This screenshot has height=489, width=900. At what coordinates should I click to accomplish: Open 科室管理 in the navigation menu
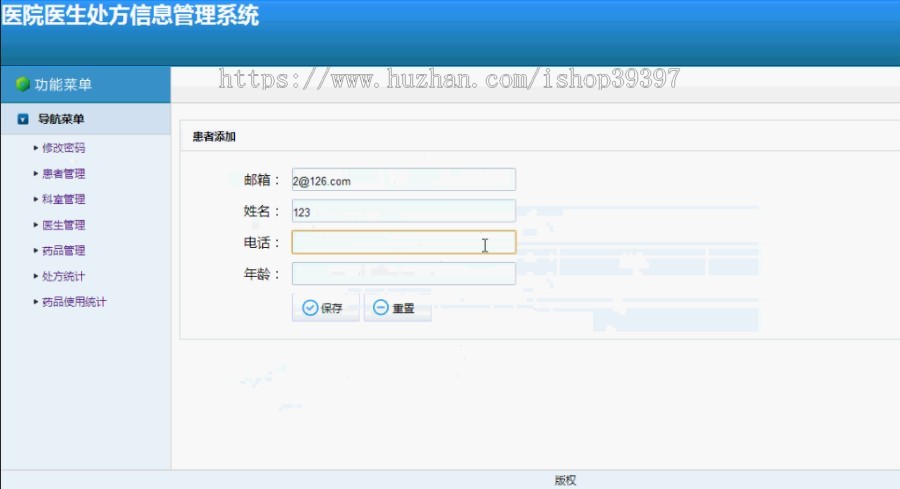click(x=64, y=199)
